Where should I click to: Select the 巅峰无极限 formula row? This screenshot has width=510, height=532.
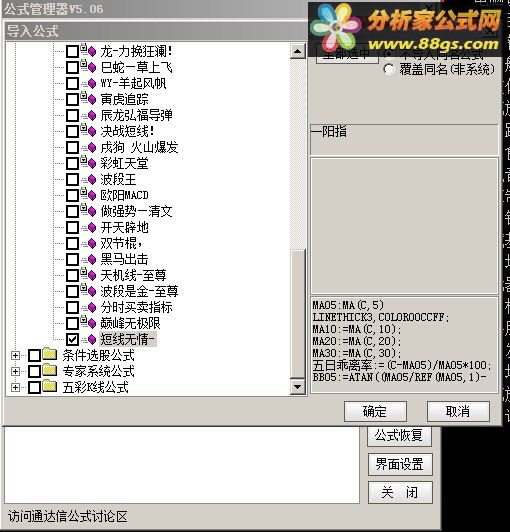(x=130, y=323)
